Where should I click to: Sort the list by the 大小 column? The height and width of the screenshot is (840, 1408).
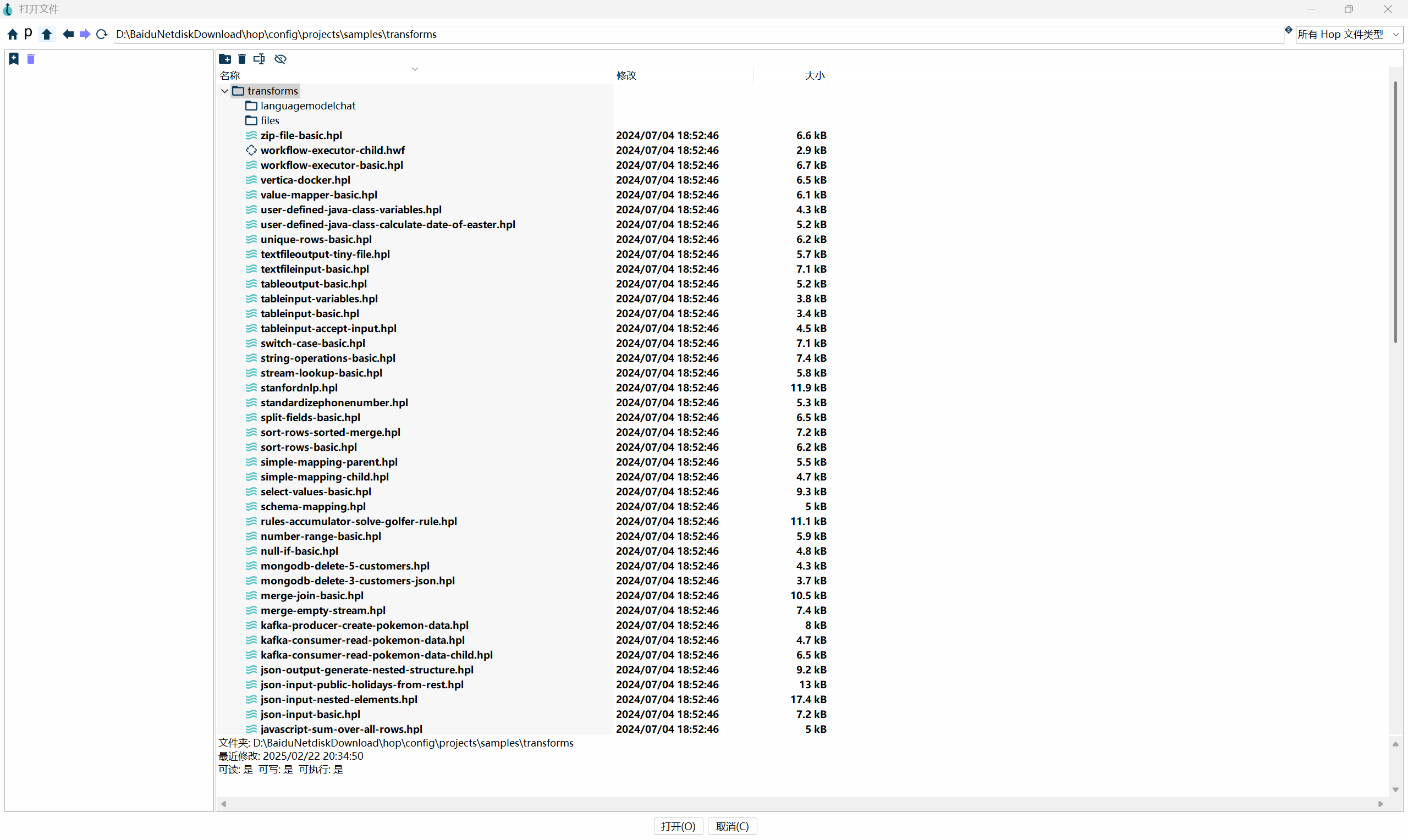(x=814, y=76)
